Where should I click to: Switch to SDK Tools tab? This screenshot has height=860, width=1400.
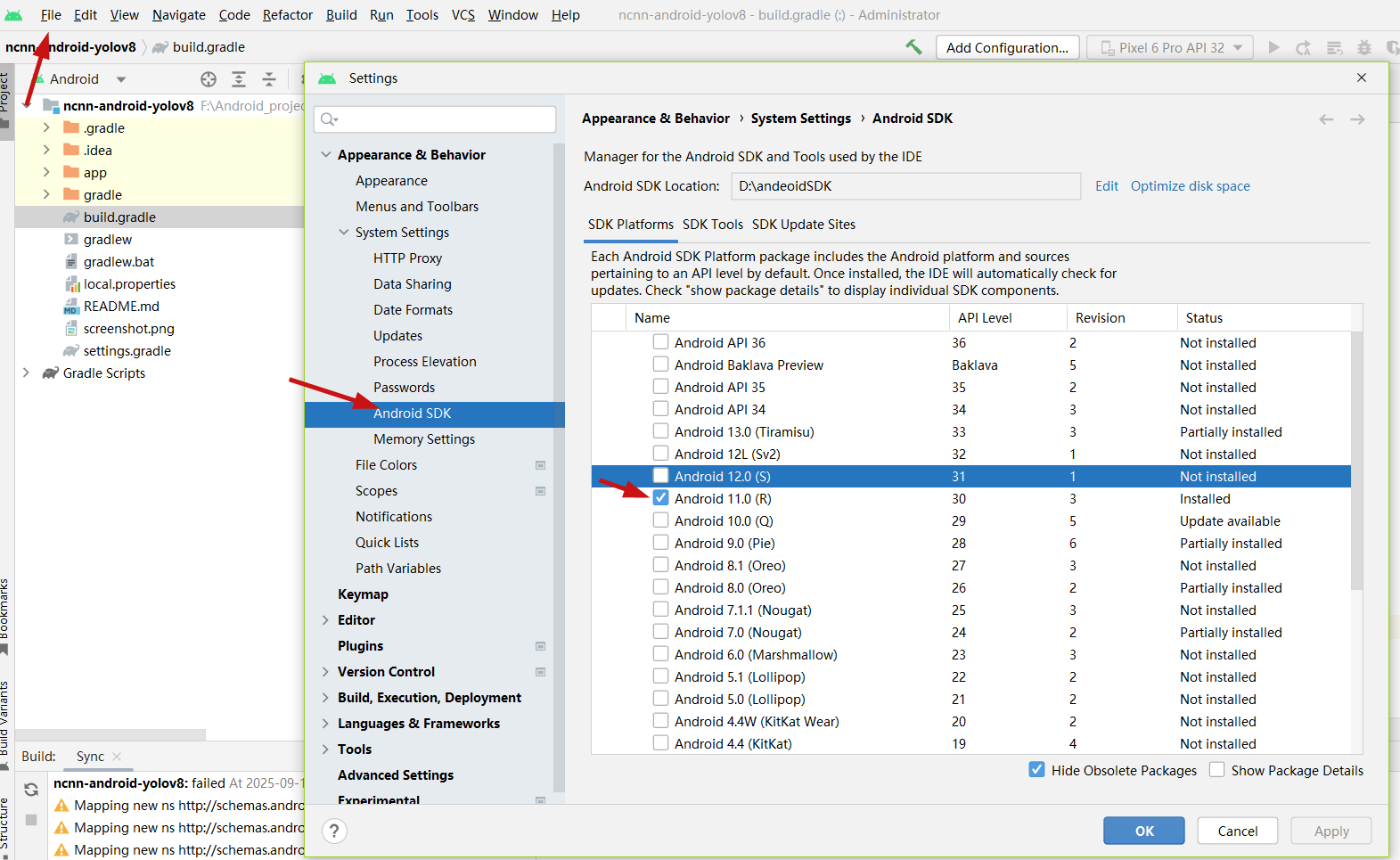pos(713,225)
